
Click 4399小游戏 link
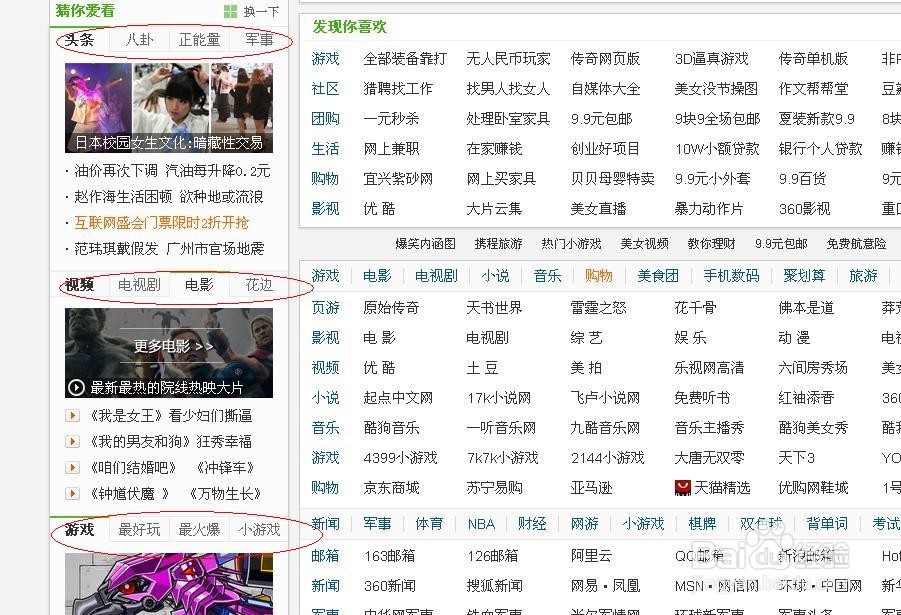401,458
